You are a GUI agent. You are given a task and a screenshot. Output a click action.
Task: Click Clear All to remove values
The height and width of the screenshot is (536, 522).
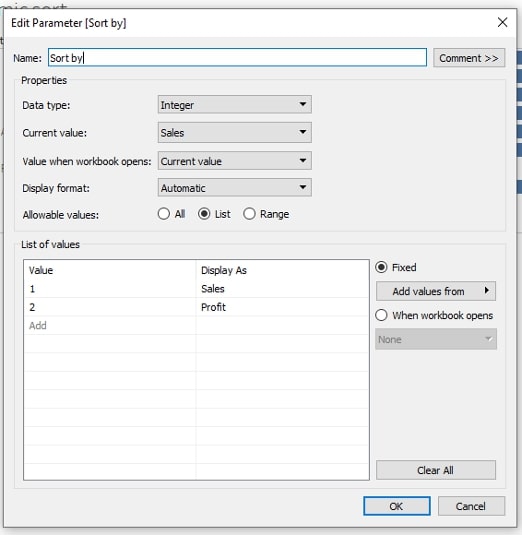click(436, 470)
